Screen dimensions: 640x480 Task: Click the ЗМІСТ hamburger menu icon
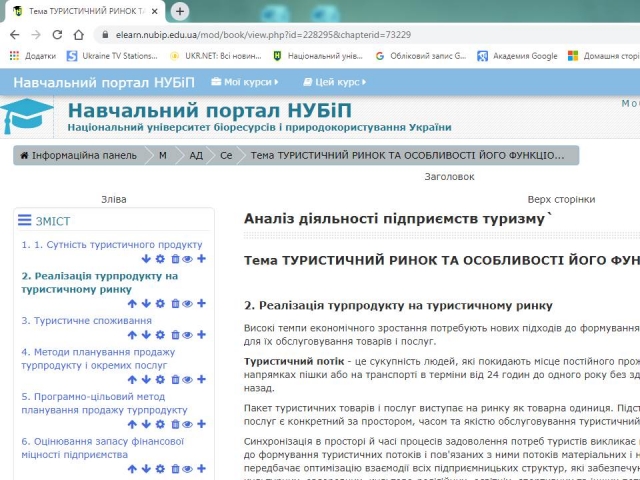(x=24, y=221)
